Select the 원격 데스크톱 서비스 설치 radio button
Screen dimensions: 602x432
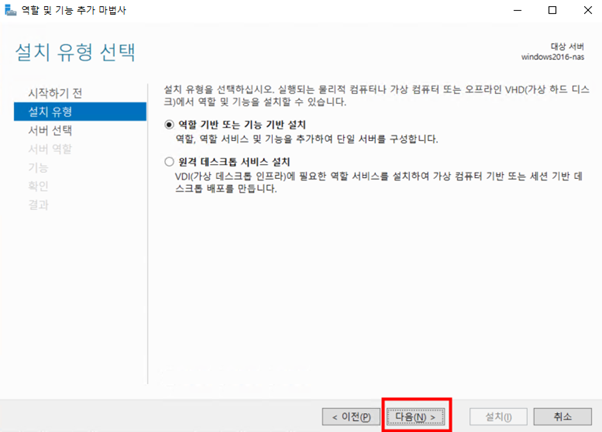[x=169, y=162]
